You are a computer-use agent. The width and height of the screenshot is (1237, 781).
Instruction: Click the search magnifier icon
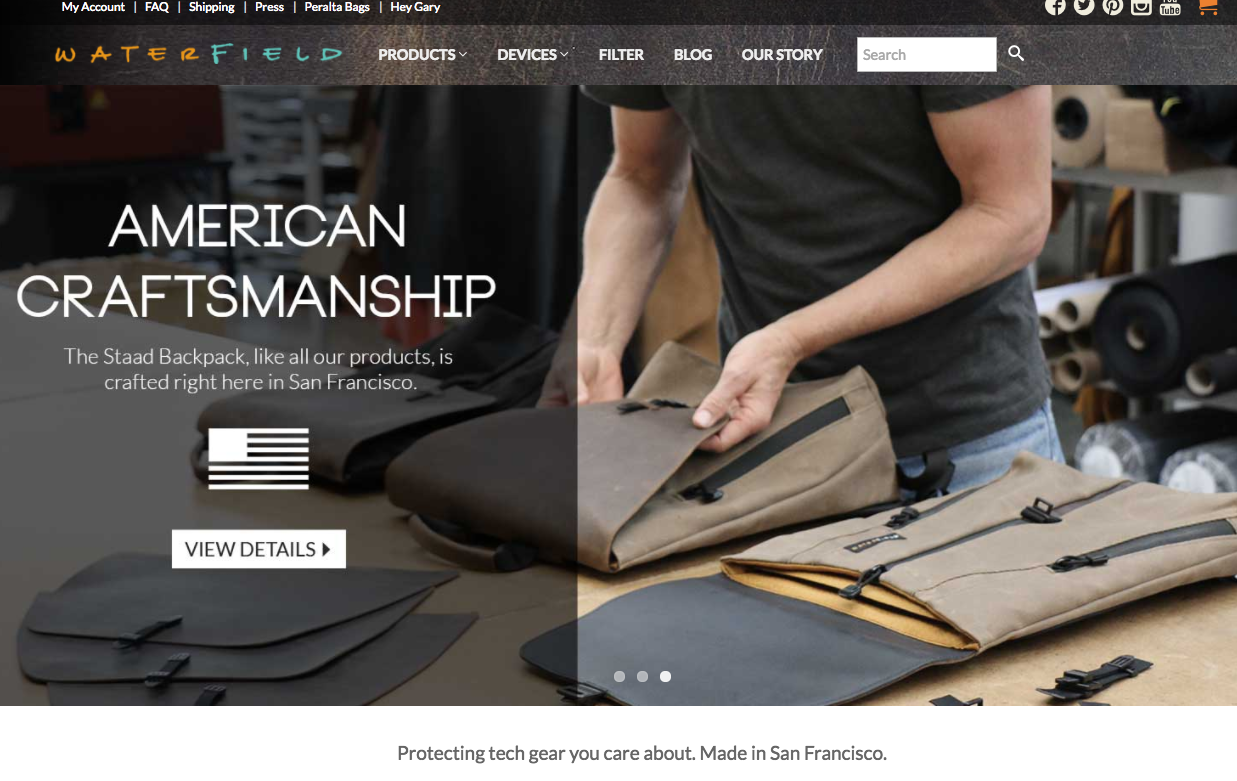(1016, 53)
